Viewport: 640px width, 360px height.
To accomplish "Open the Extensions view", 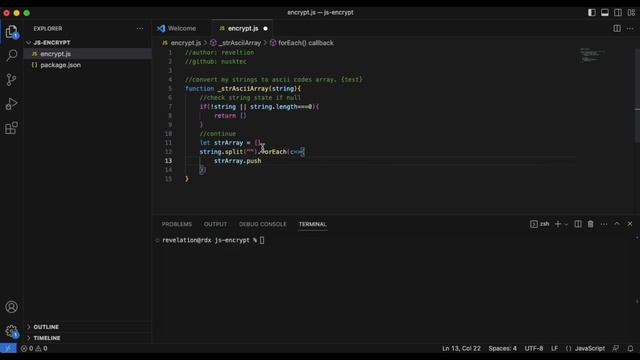I will [11, 128].
